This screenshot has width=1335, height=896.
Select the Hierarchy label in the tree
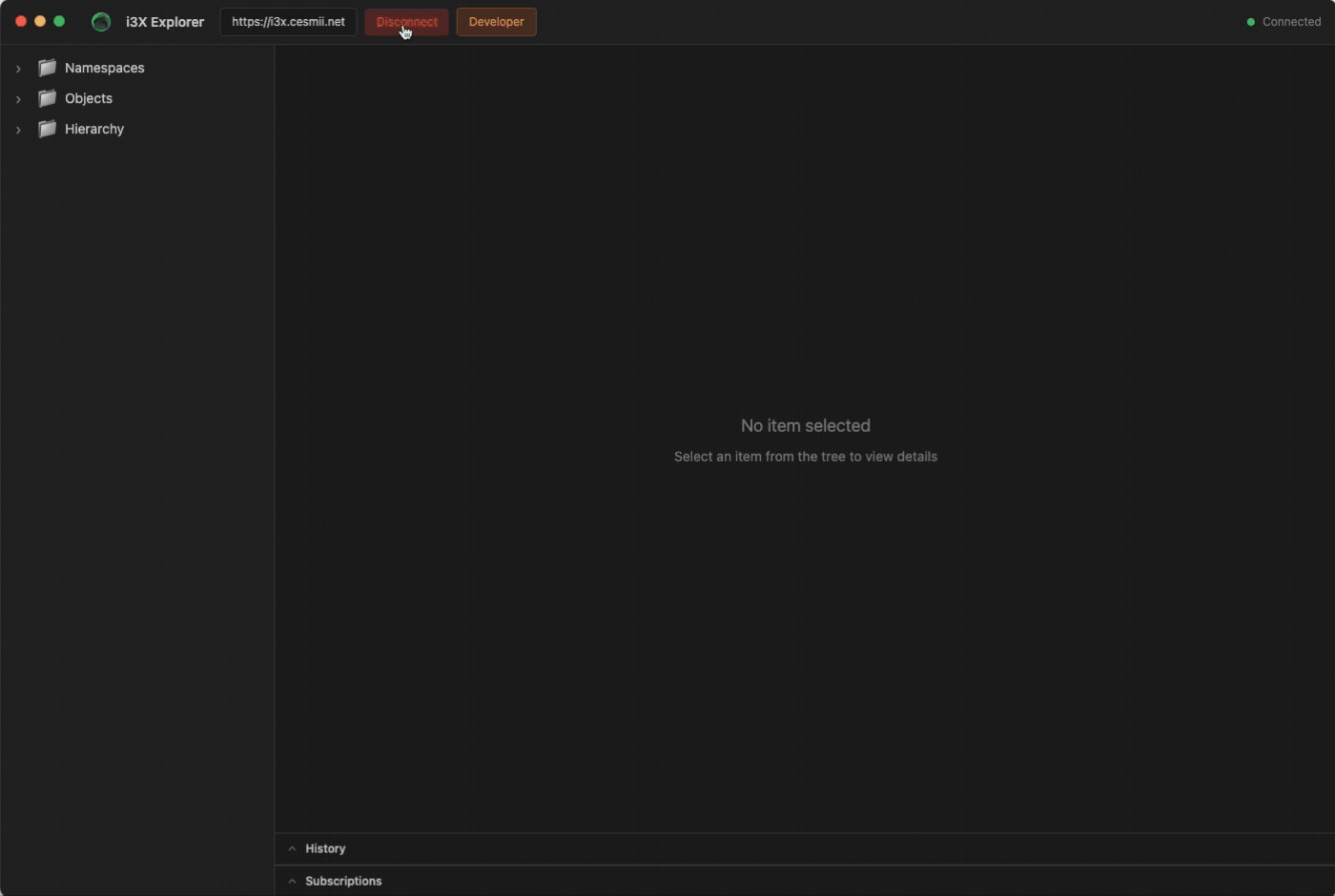coord(94,129)
